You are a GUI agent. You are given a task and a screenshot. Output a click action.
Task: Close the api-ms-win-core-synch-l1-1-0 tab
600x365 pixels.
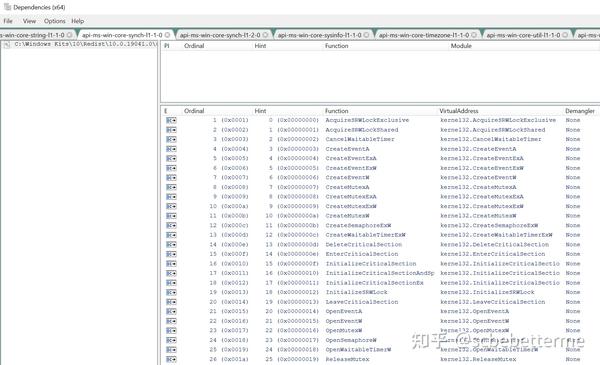pyautogui.click(x=167, y=35)
